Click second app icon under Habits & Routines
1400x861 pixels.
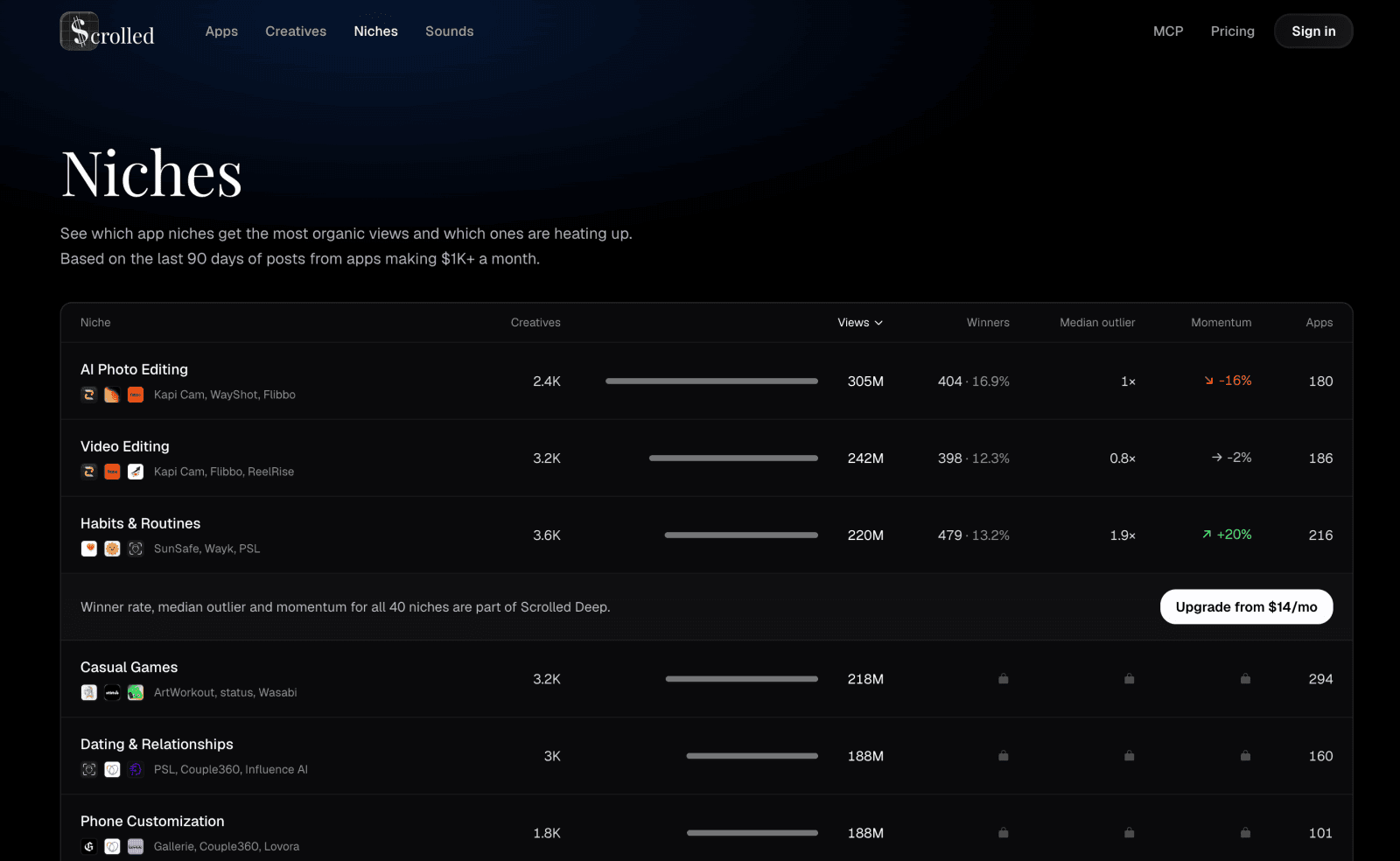coord(112,549)
